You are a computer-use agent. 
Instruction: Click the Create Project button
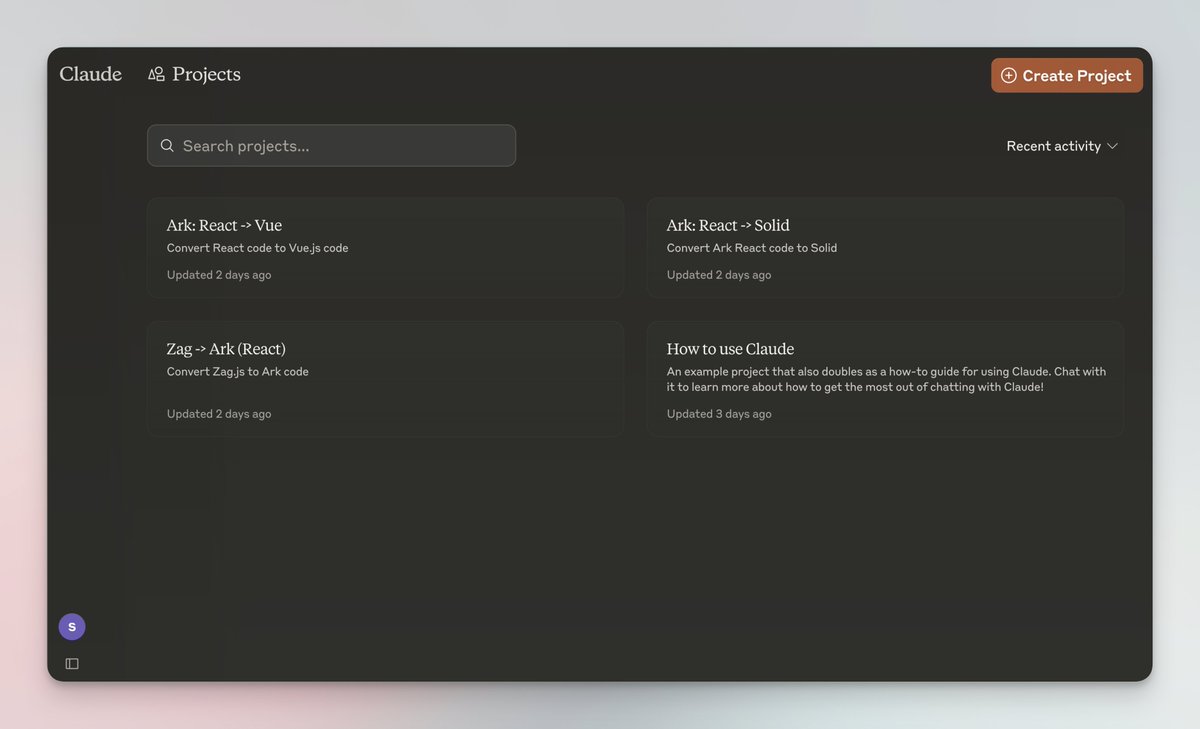tap(1067, 75)
